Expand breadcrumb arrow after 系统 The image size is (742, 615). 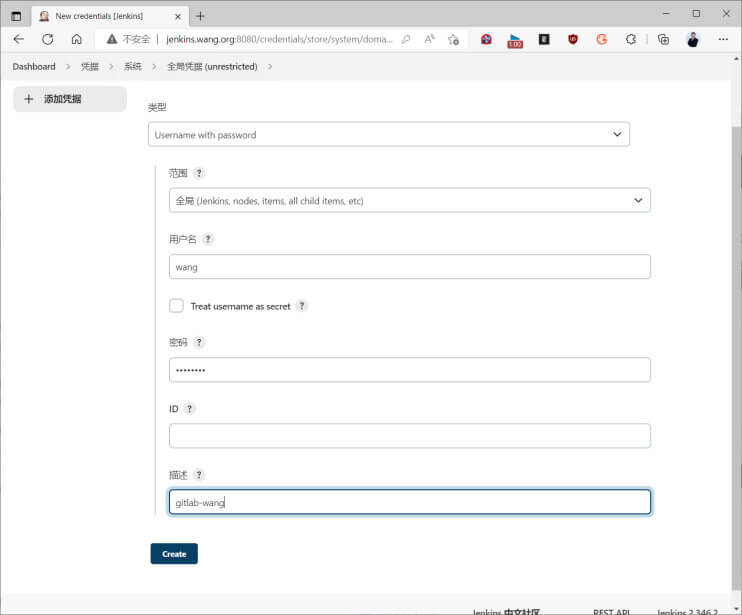coord(154,67)
